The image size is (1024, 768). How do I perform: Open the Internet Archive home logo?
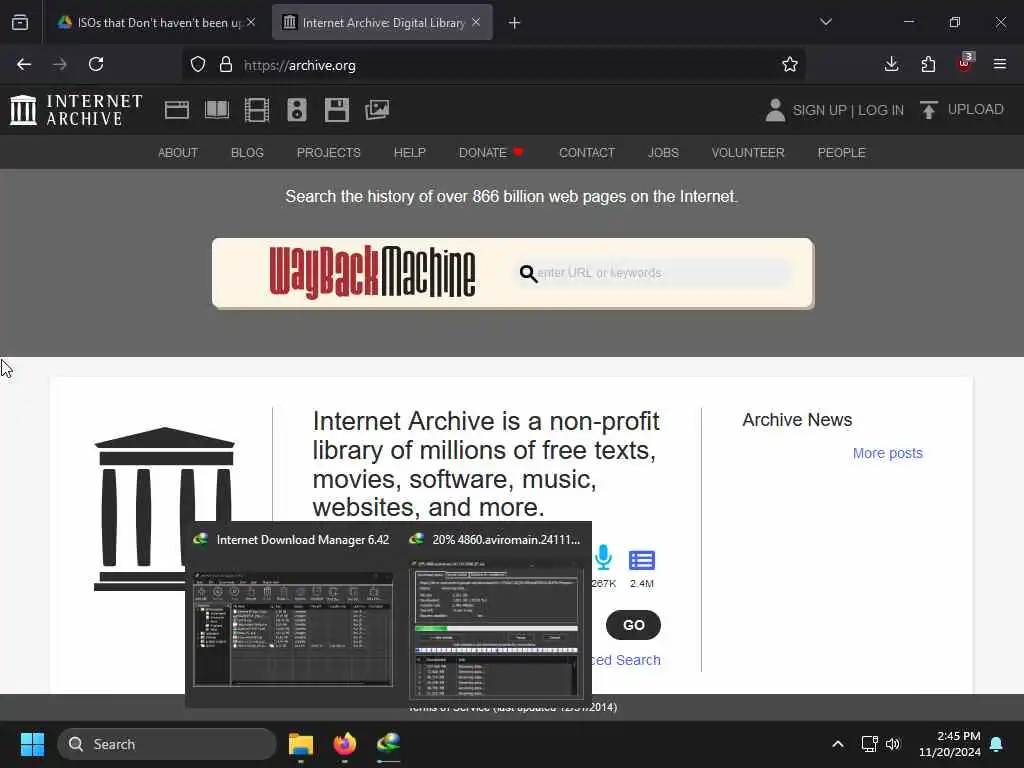pos(76,110)
